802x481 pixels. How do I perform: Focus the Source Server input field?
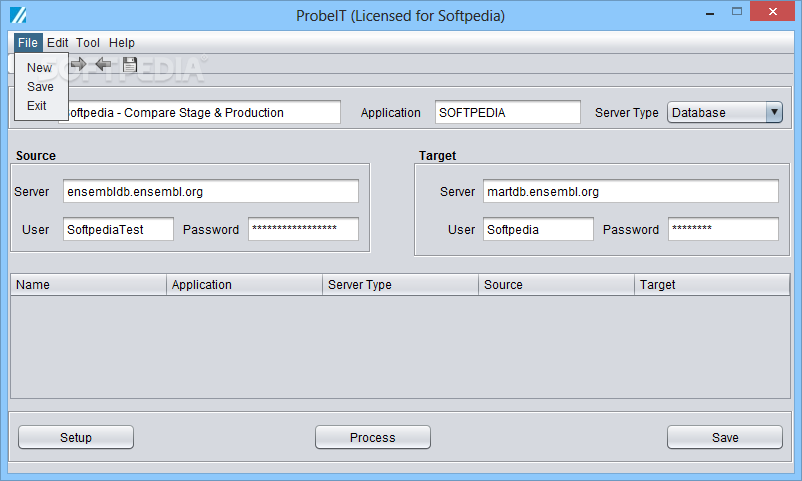click(211, 191)
